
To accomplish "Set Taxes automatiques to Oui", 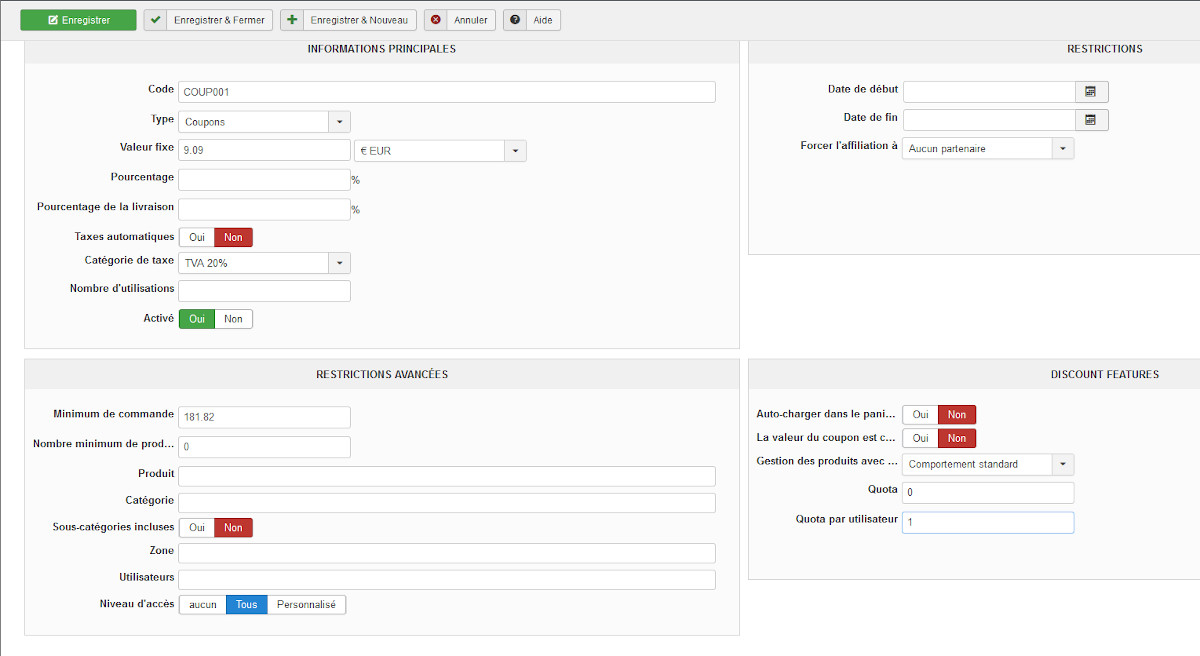I will click(x=196, y=238).
